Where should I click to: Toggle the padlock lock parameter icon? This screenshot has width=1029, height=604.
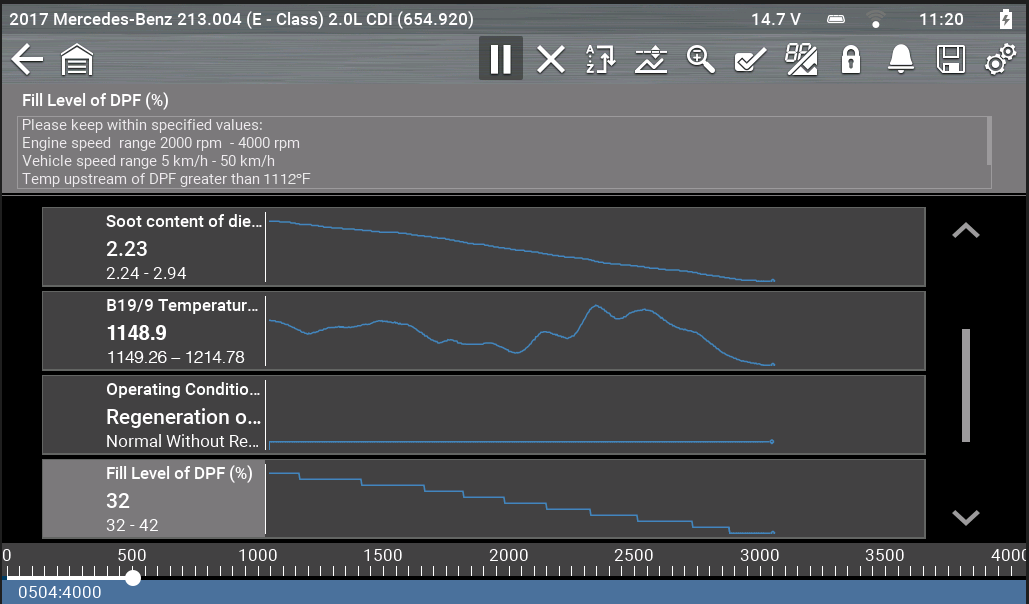(x=851, y=60)
